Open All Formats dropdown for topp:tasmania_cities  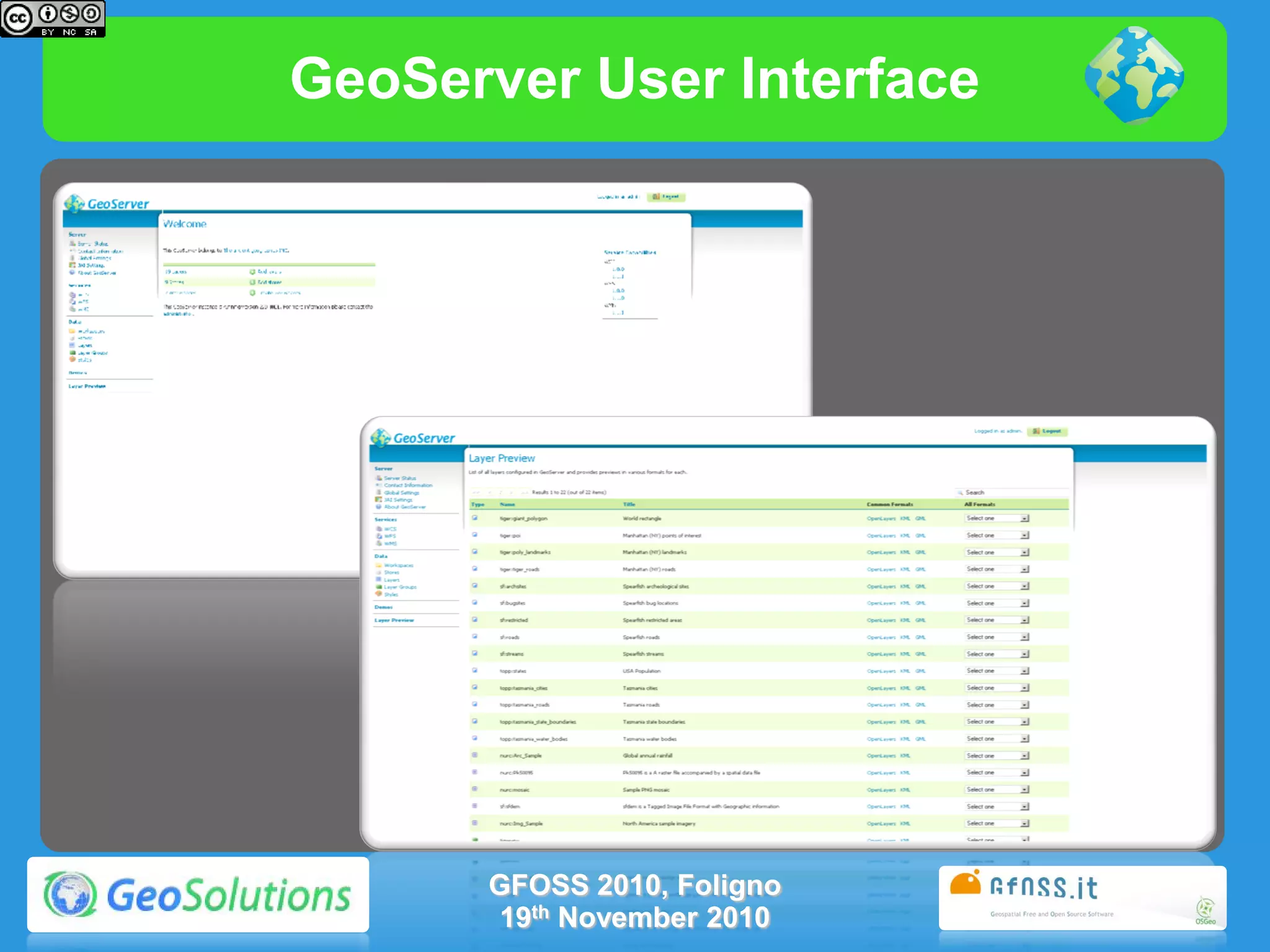tap(997, 688)
